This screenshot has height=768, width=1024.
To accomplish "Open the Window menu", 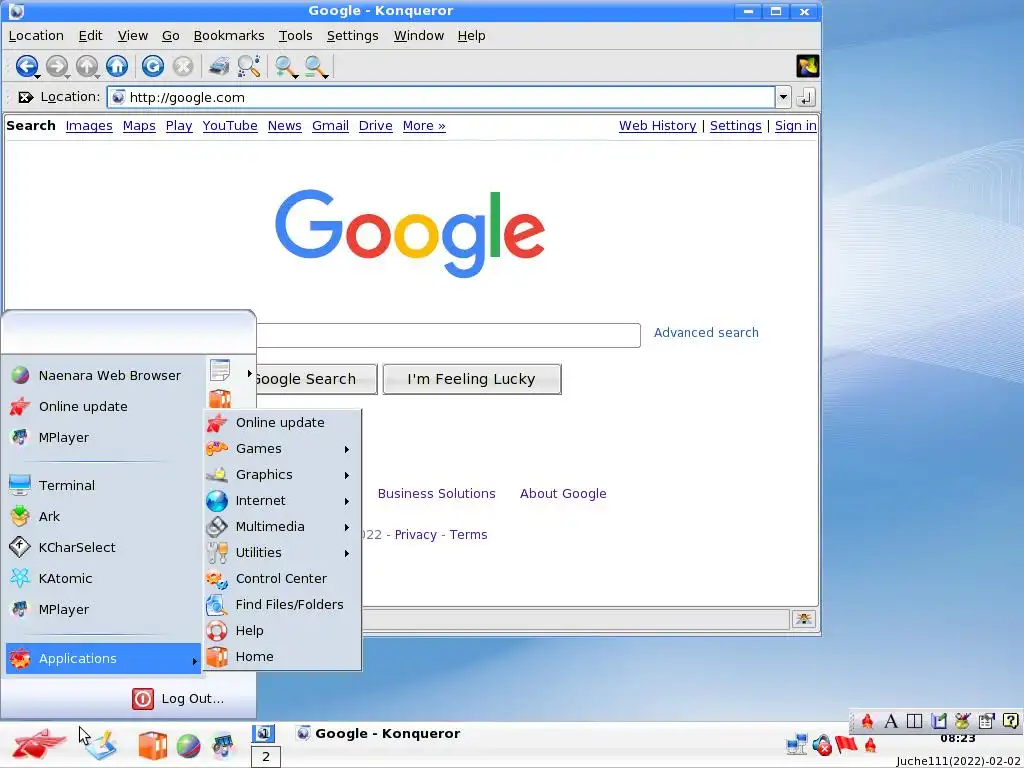I will 419,36.
